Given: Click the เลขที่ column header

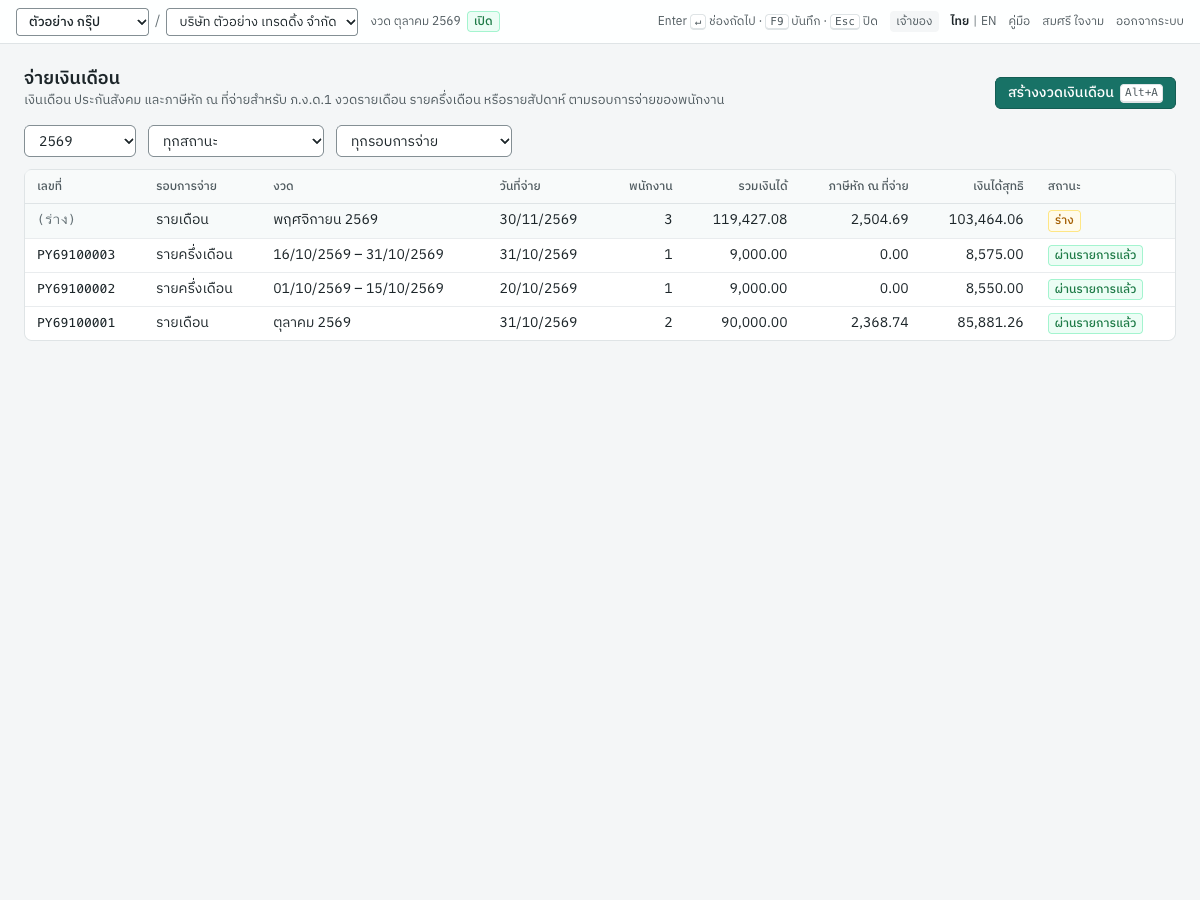Looking at the screenshot, I should pyautogui.click(x=50, y=187).
